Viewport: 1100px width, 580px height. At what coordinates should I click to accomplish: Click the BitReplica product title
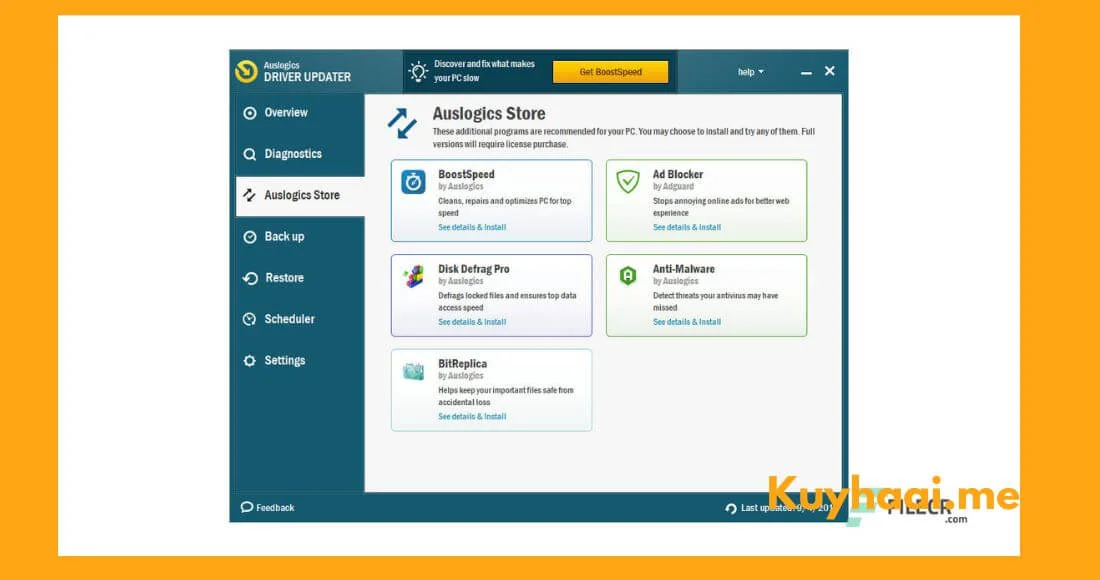click(x=462, y=363)
